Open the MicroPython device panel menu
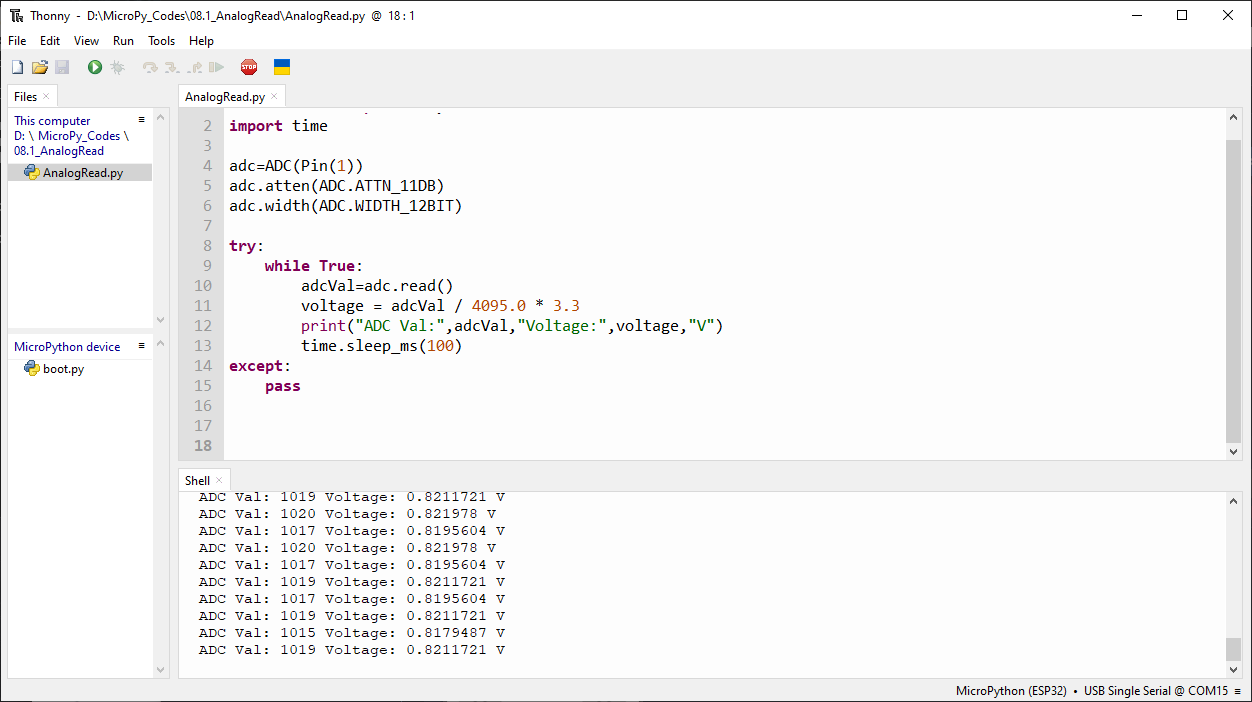Image resolution: width=1252 pixels, height=702 pixels. tap(142, 346)
